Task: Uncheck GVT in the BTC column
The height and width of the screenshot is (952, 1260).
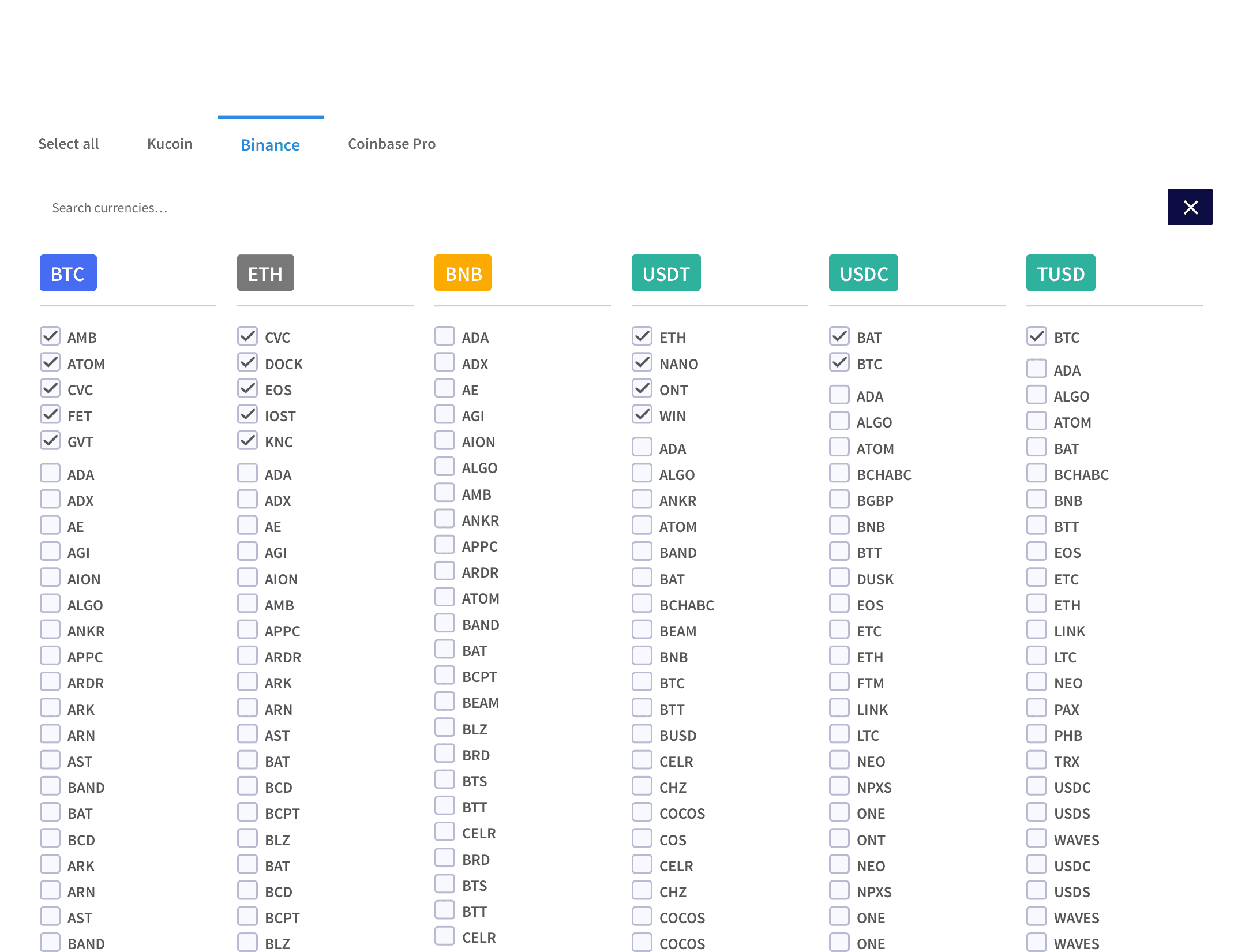Action: pos(50,440)
